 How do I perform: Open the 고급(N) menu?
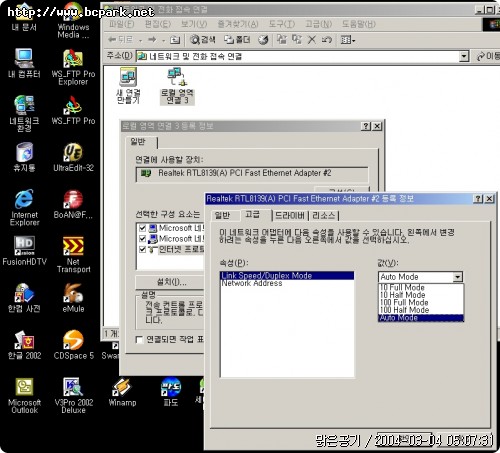[318, 24]
